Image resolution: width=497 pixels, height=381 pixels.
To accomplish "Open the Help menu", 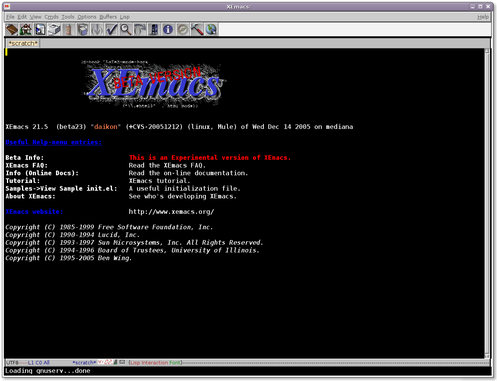I will pyautogui.click(x=483, y=17).
